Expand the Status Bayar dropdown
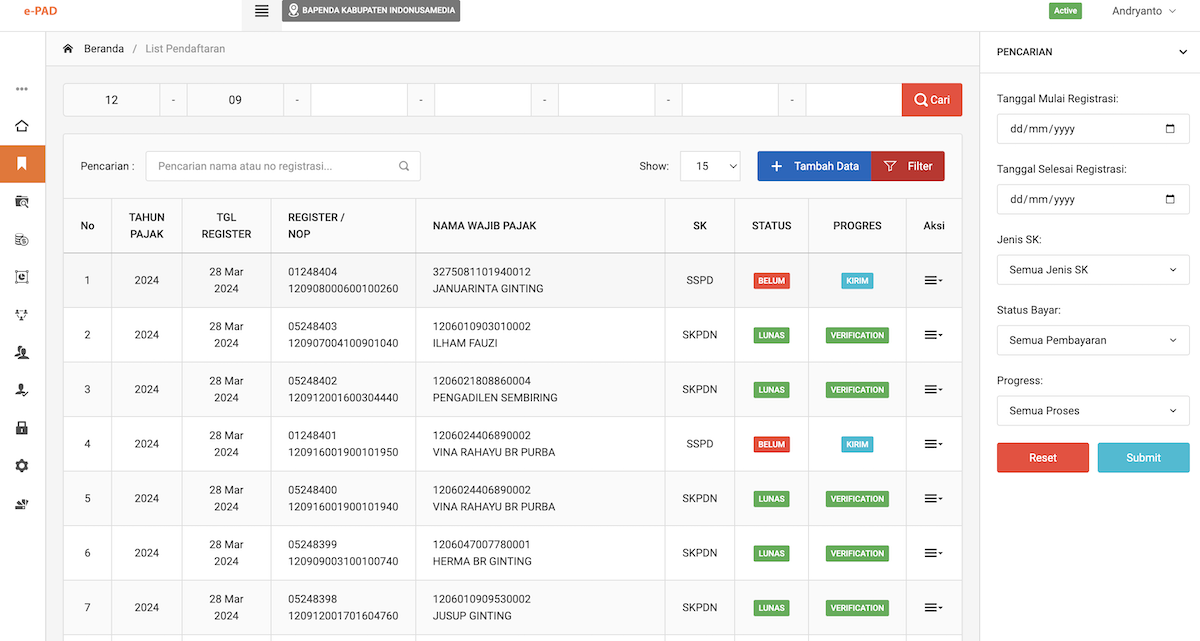The image size is (1200, 641). pos(1092,340)
